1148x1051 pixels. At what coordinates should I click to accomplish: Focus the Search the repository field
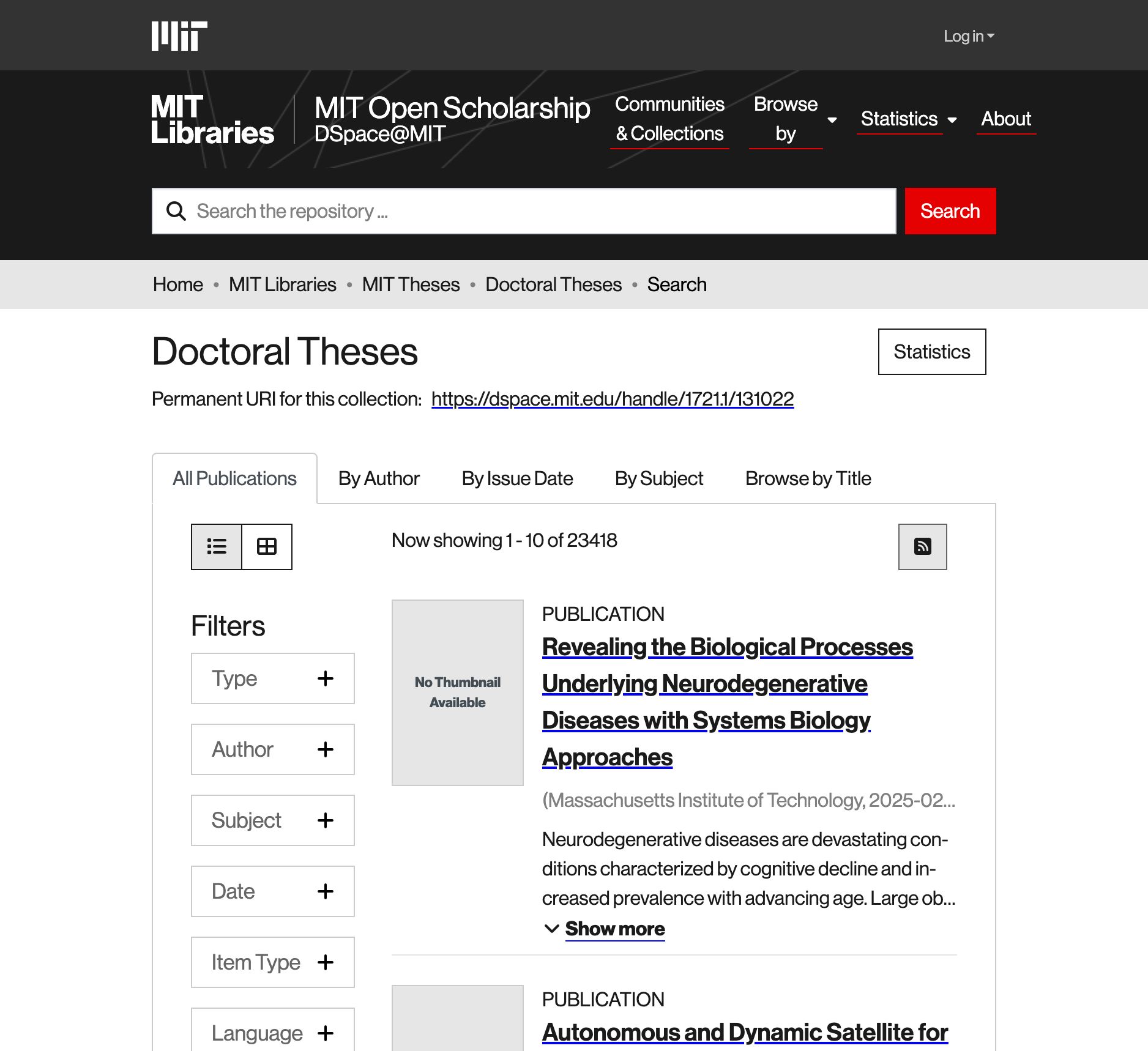(524, 211)
